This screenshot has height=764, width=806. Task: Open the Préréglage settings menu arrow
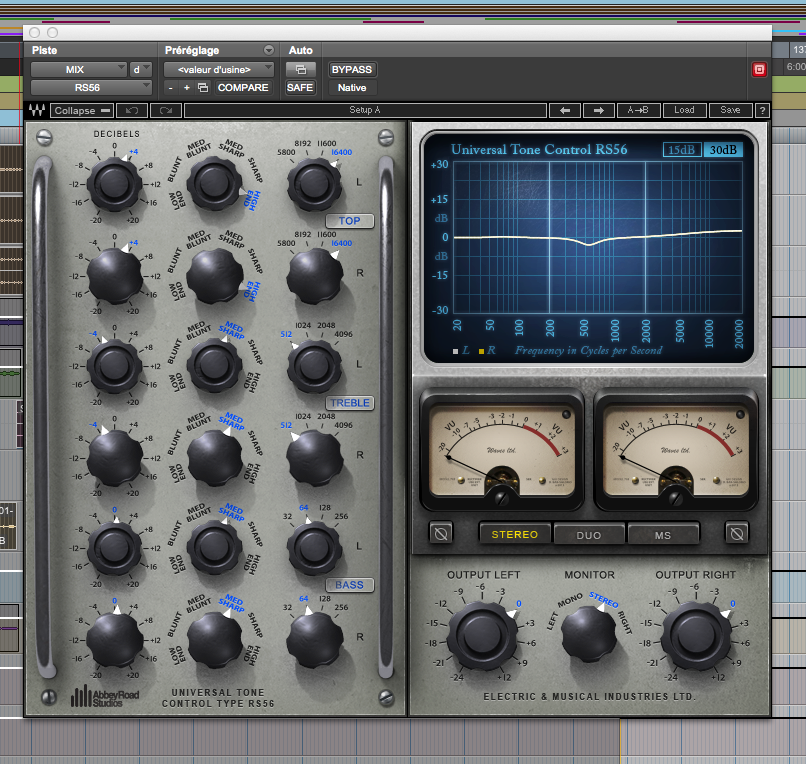click(269, 50)
